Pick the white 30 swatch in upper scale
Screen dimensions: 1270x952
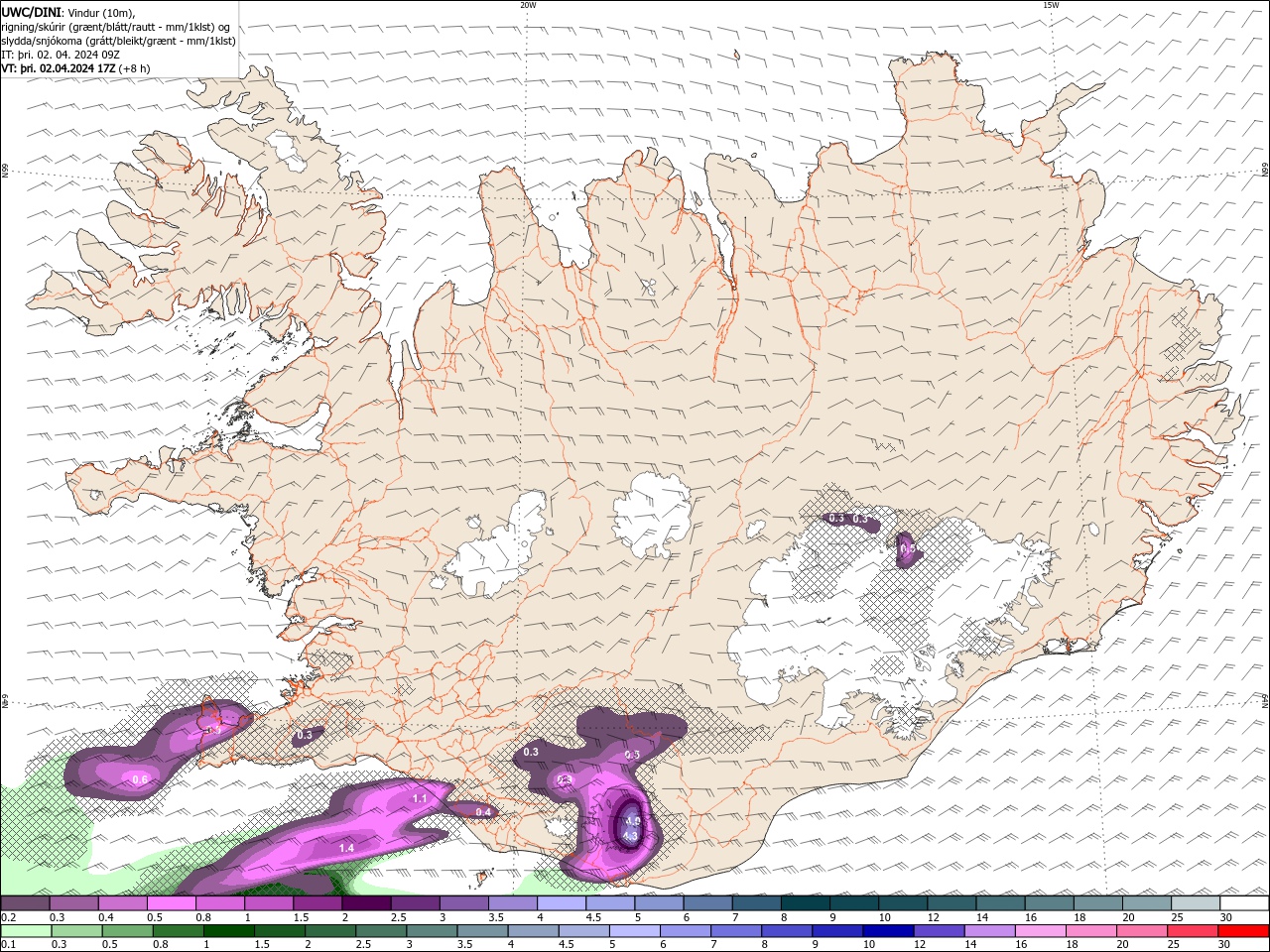click(x=1243, y=903)
